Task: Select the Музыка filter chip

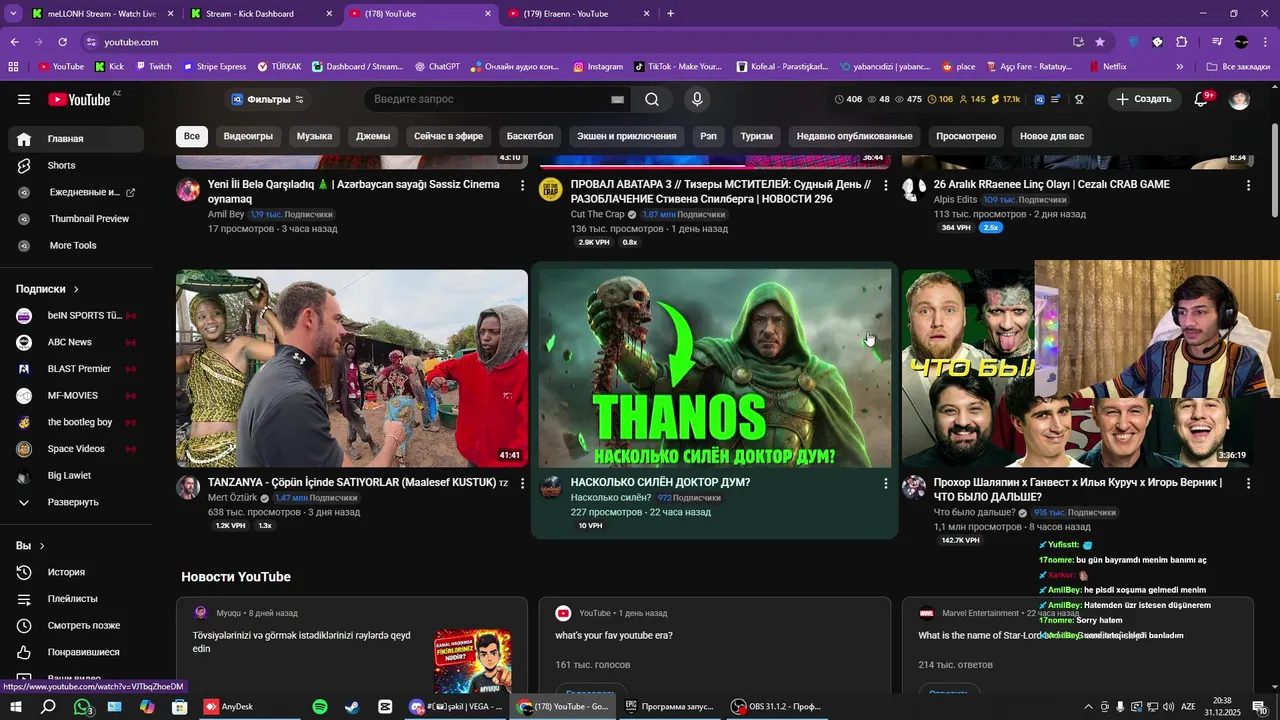Action: pyautogui.click(x=314, y=136)
